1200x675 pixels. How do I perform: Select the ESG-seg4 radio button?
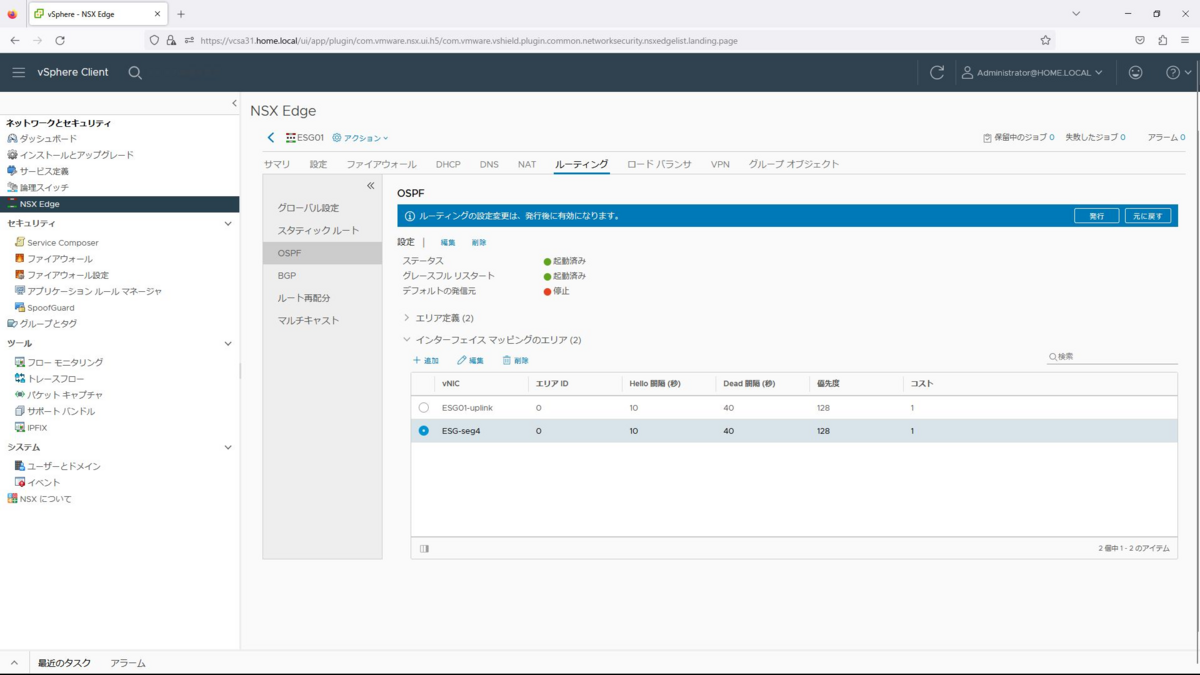tap(424, 431)
